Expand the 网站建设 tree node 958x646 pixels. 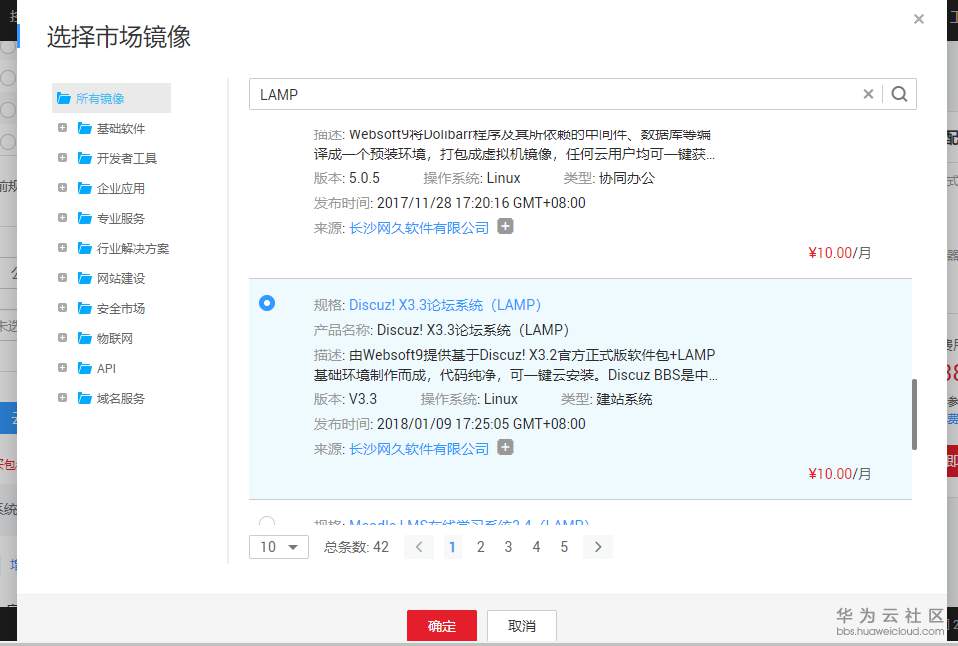[x=62, y=277]
